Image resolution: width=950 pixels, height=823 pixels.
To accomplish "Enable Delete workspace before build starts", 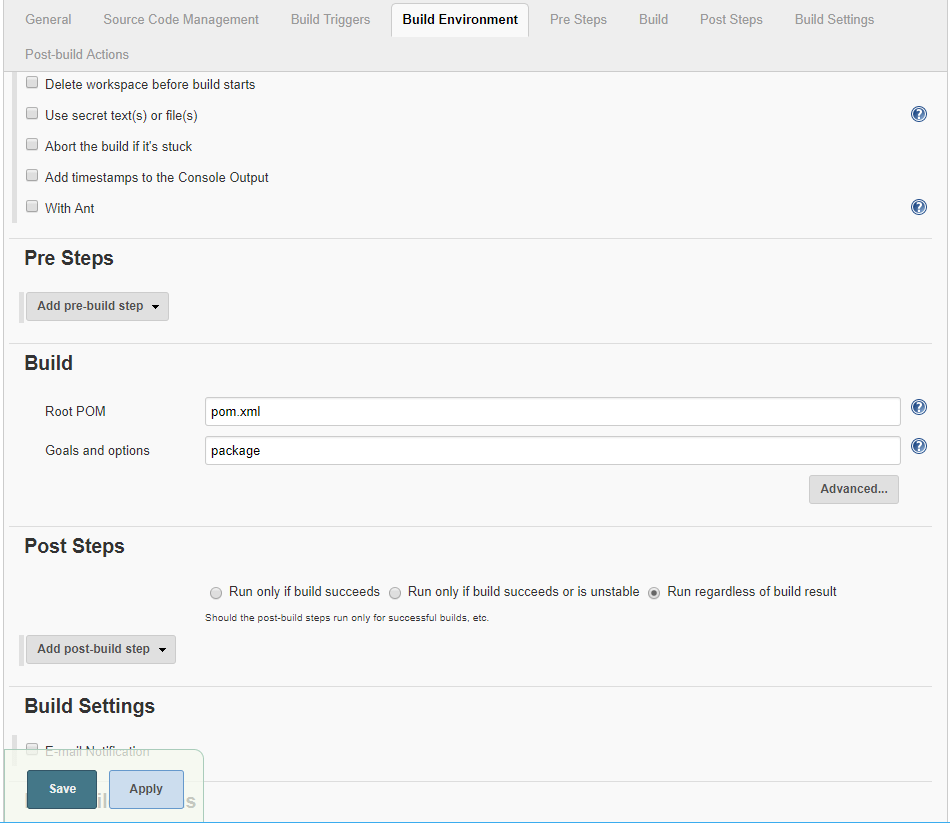I will (x=32, y=82).
